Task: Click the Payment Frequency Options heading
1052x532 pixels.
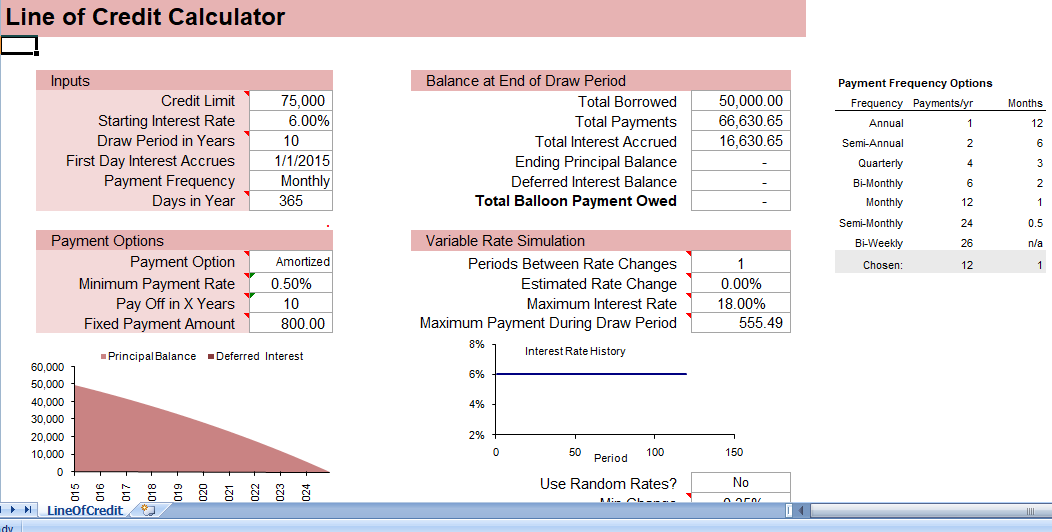Action: coord(915,83)
